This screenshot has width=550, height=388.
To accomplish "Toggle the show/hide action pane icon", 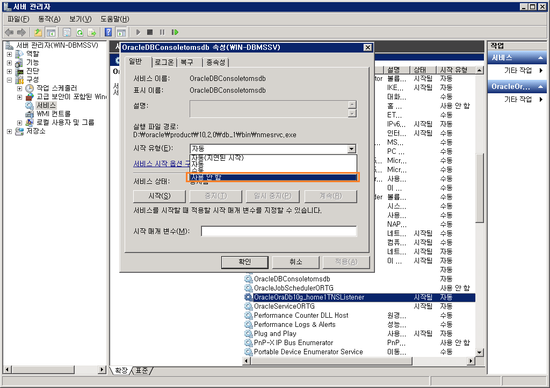I will [121, 33].
